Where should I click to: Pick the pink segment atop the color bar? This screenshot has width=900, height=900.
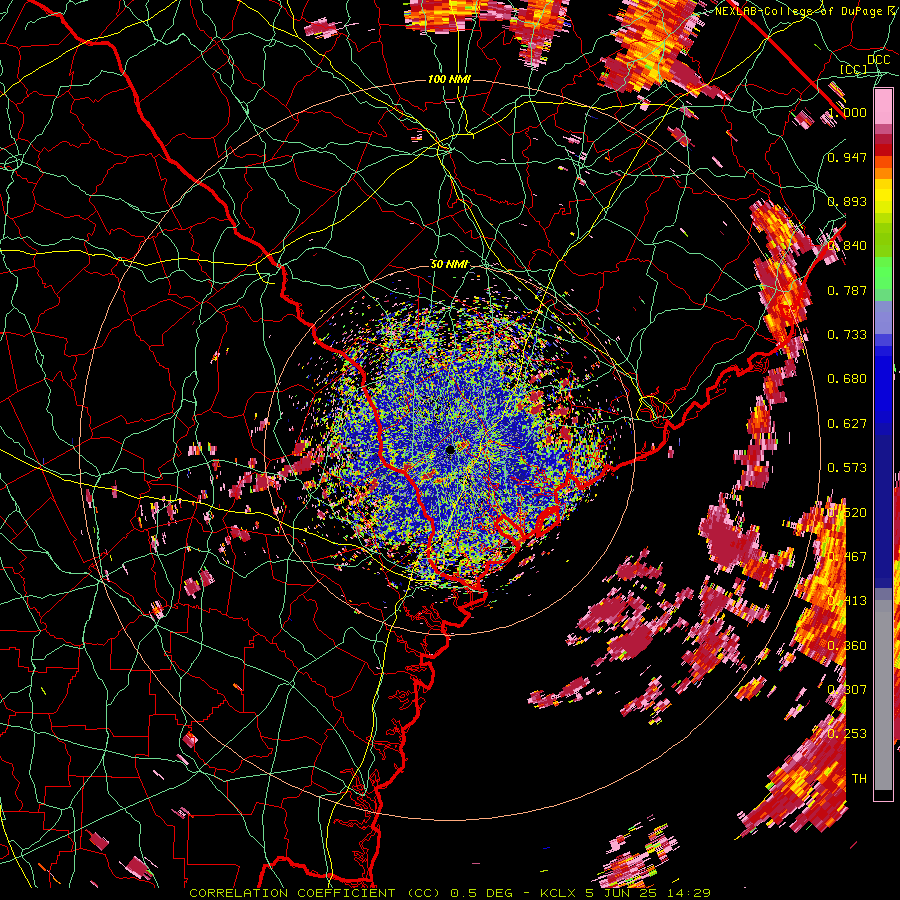pyautogui.click(x=883, y=106)
